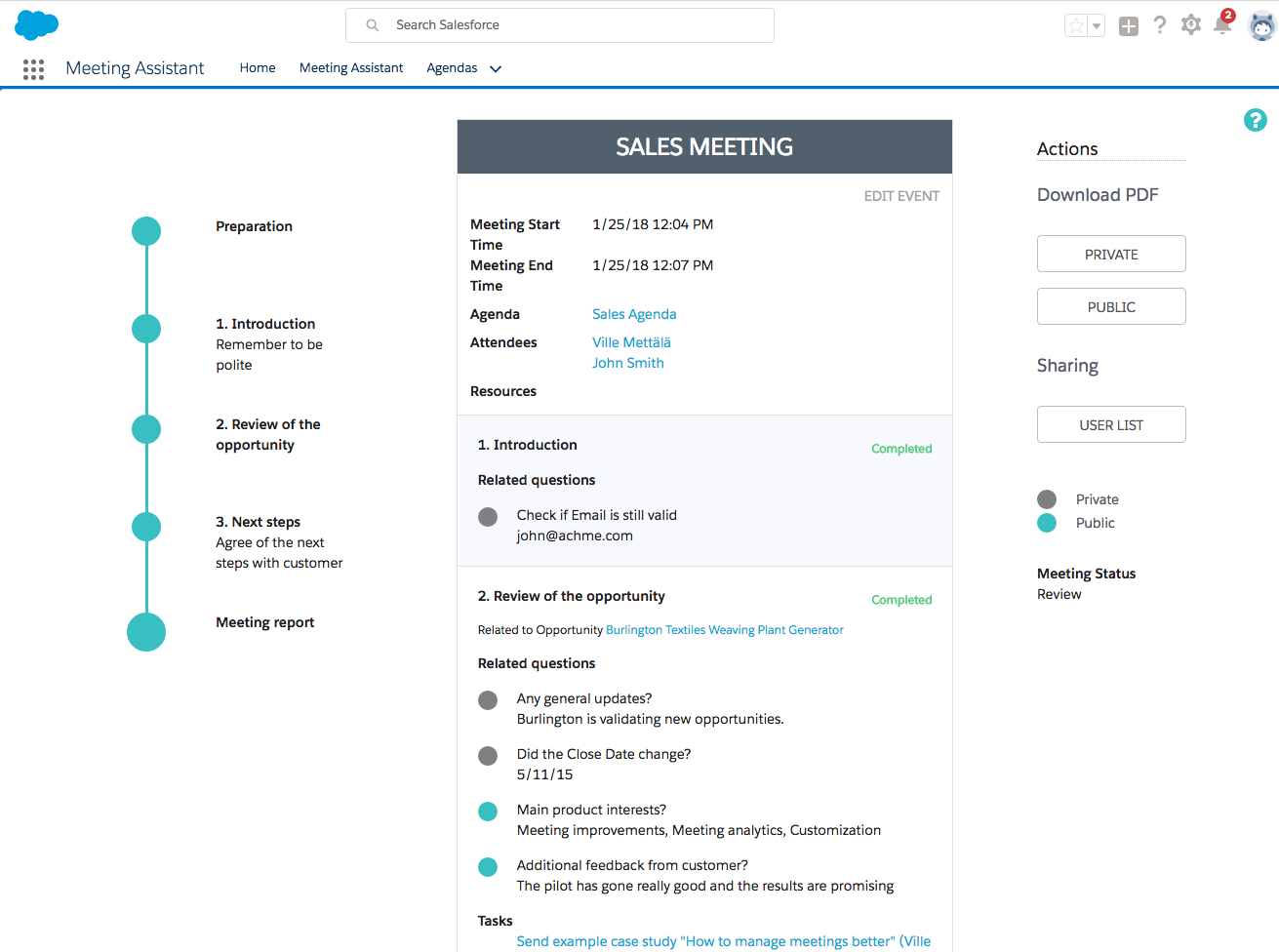Click the search magnifier icon
This screenshot has height=952, width=1279.
(373, 25)
